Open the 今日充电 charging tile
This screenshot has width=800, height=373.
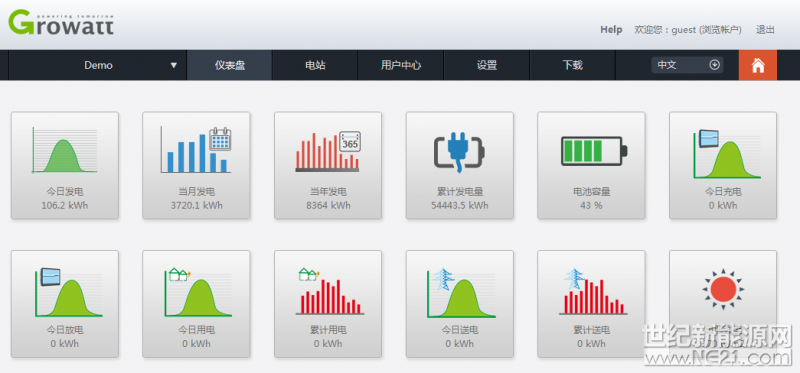723,165
